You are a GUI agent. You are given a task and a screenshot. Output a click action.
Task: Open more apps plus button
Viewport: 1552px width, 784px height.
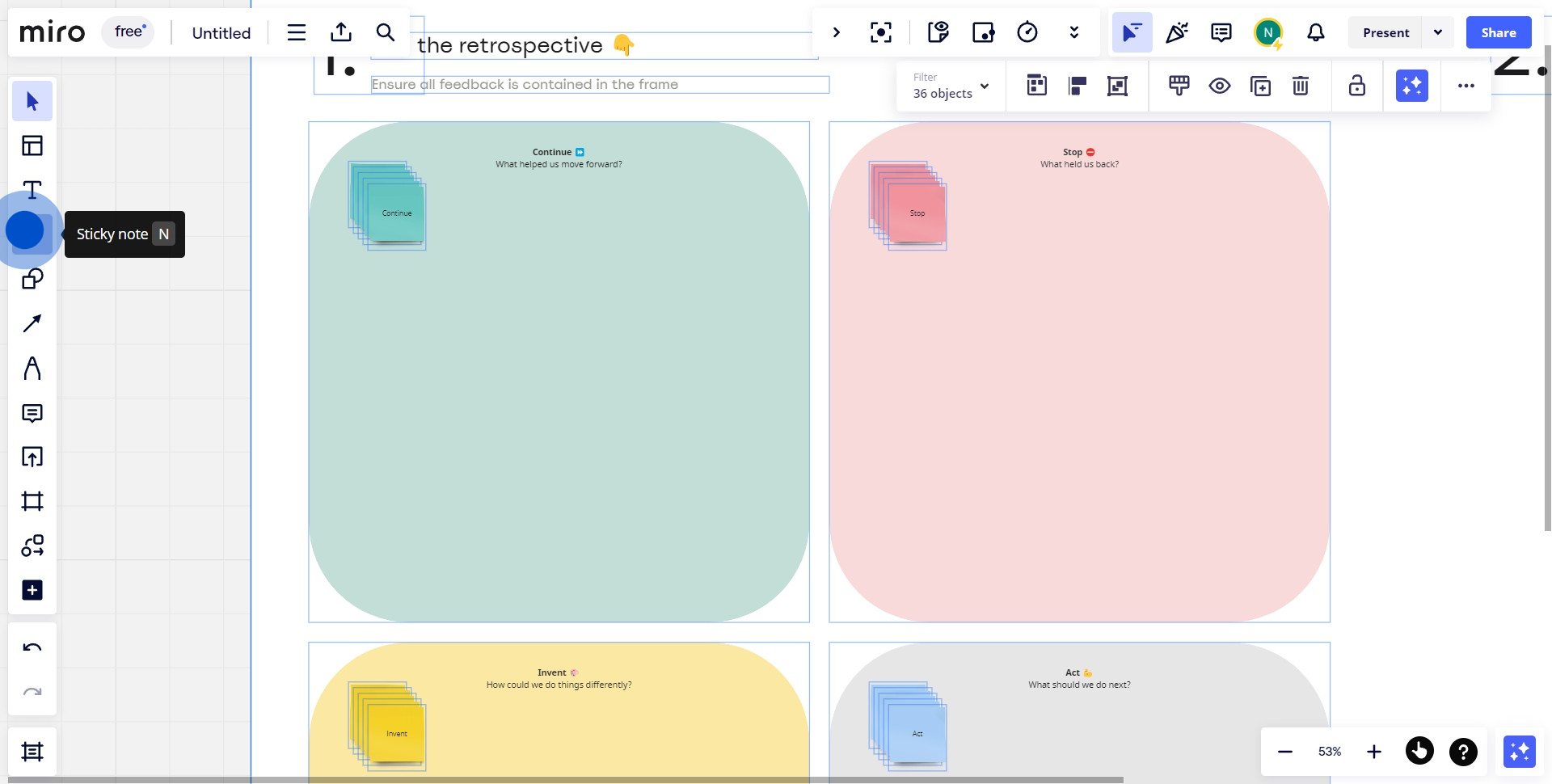(x=32, y=590)
